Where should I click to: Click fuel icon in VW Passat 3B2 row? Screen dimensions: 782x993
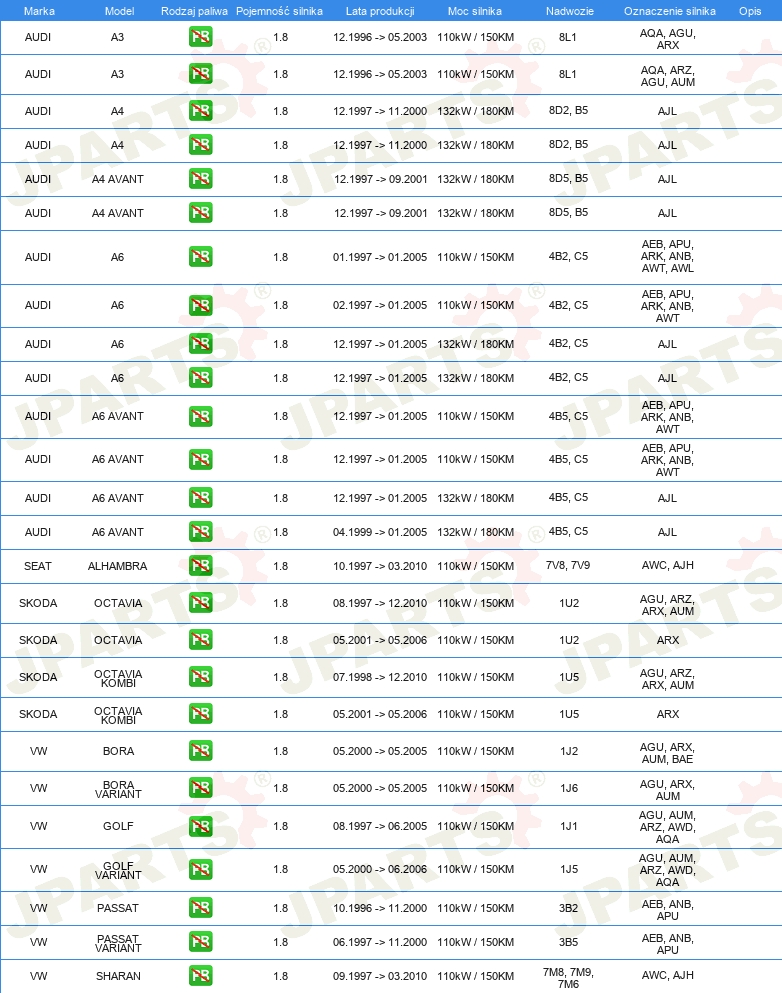pyautogui.click(x=201, y=908)
